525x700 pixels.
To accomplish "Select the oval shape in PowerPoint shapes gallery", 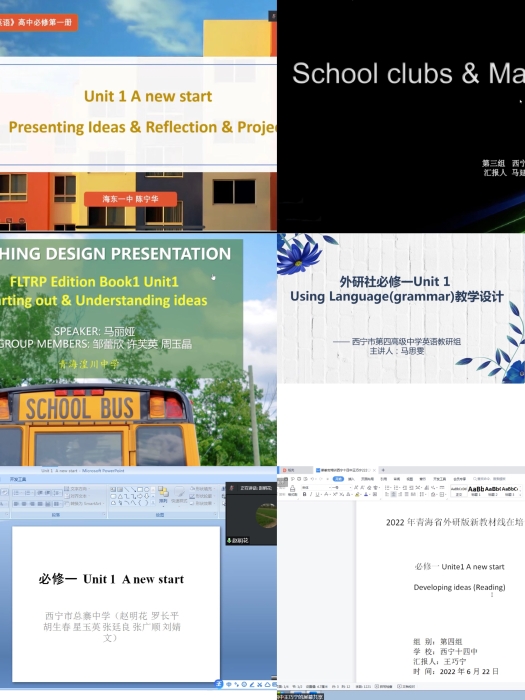I will point(146,489).
